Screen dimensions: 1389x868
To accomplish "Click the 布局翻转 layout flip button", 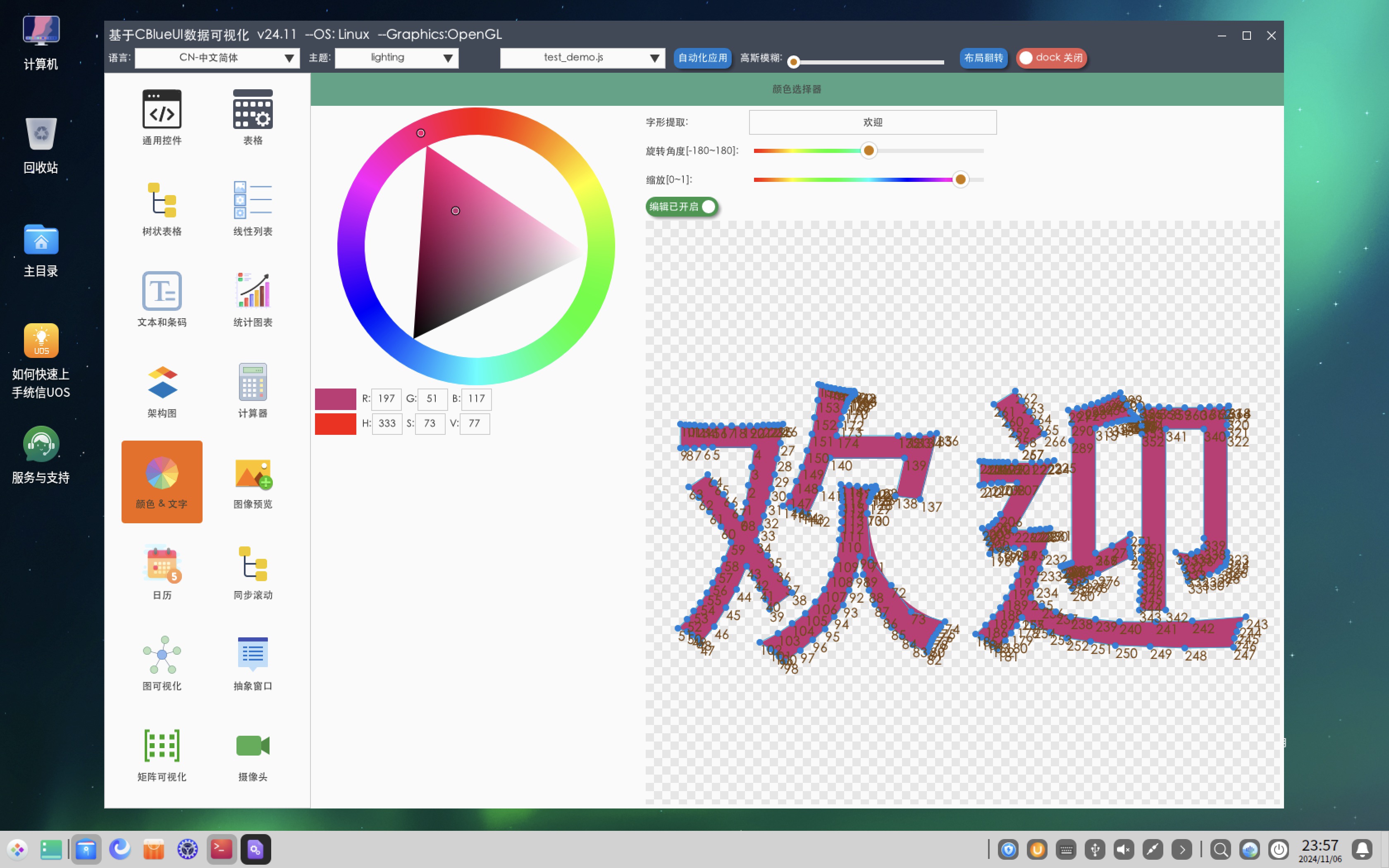I will click(983, 58).
